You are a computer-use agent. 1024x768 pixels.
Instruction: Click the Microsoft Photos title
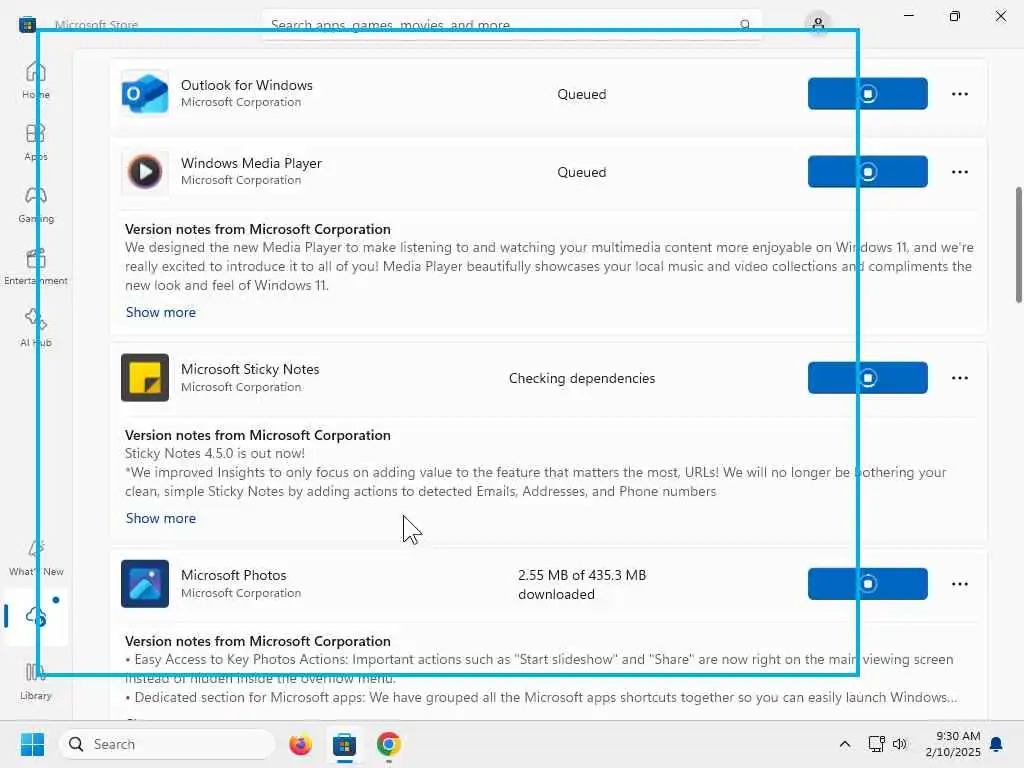click(234, 575)
